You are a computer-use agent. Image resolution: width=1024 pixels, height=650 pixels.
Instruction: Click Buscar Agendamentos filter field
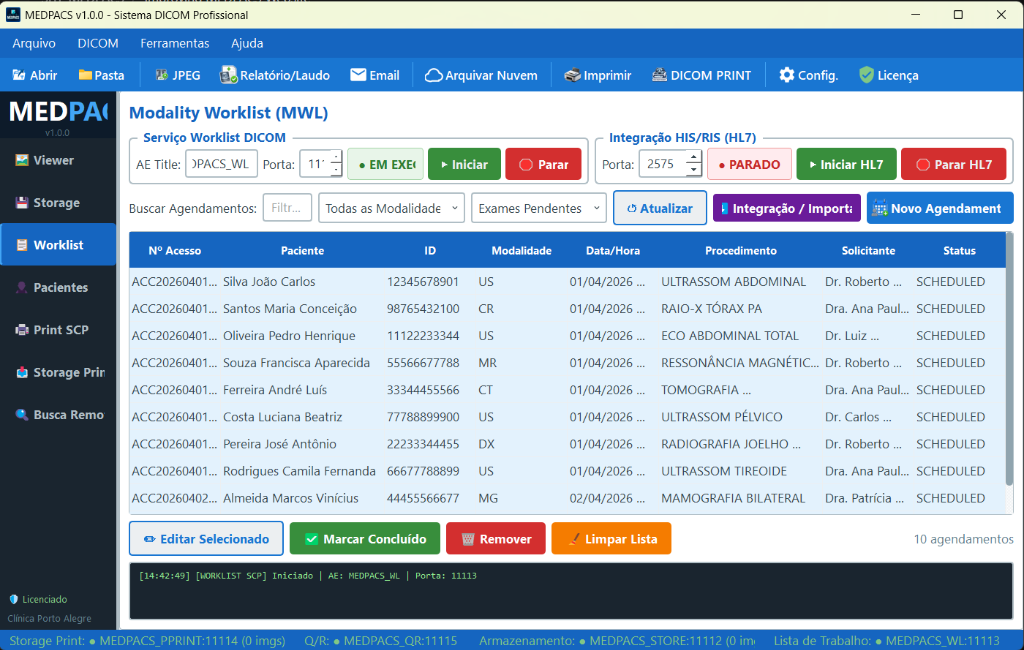pos(287,208)
